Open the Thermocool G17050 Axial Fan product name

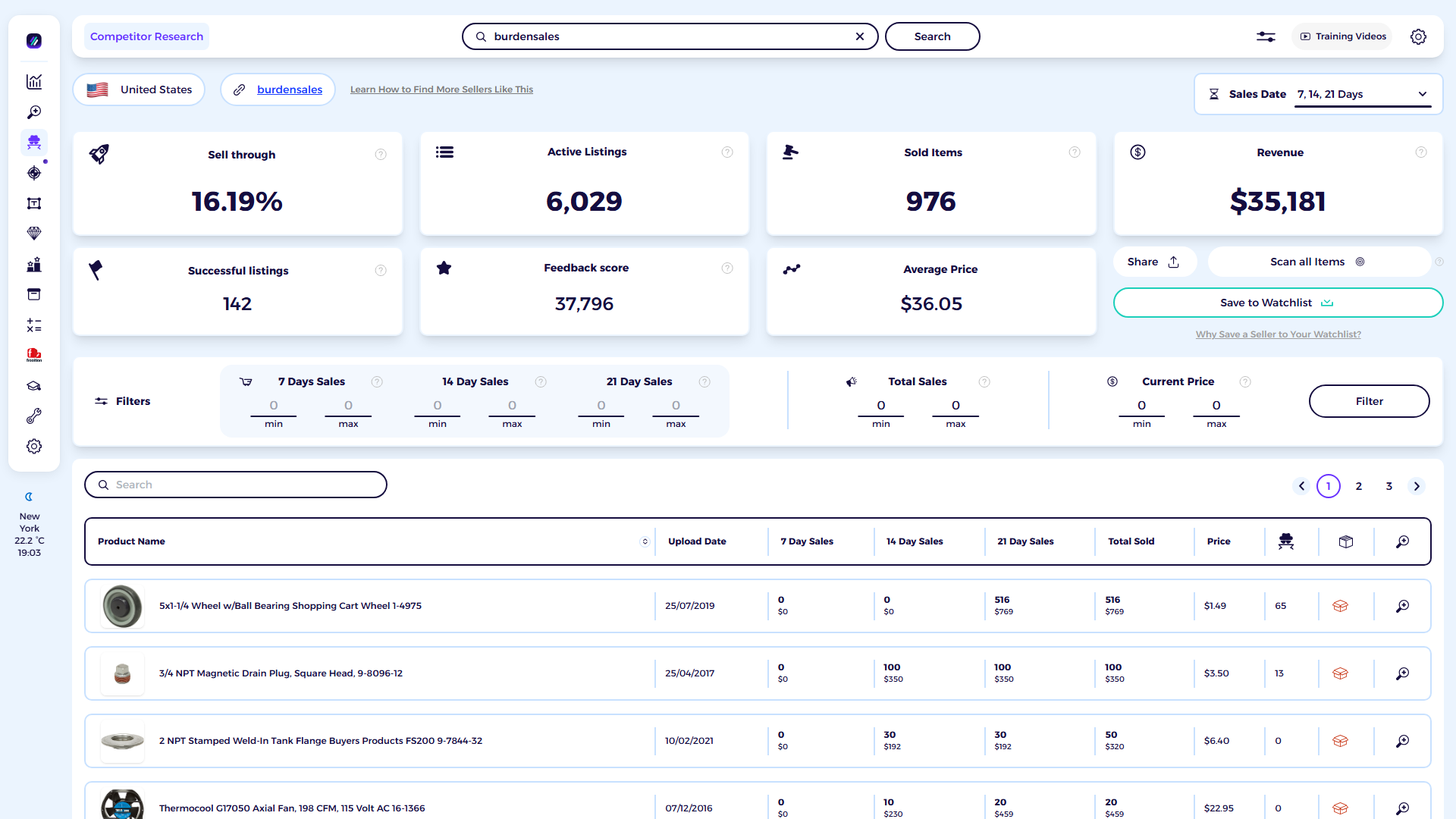[x=292, y=808]
